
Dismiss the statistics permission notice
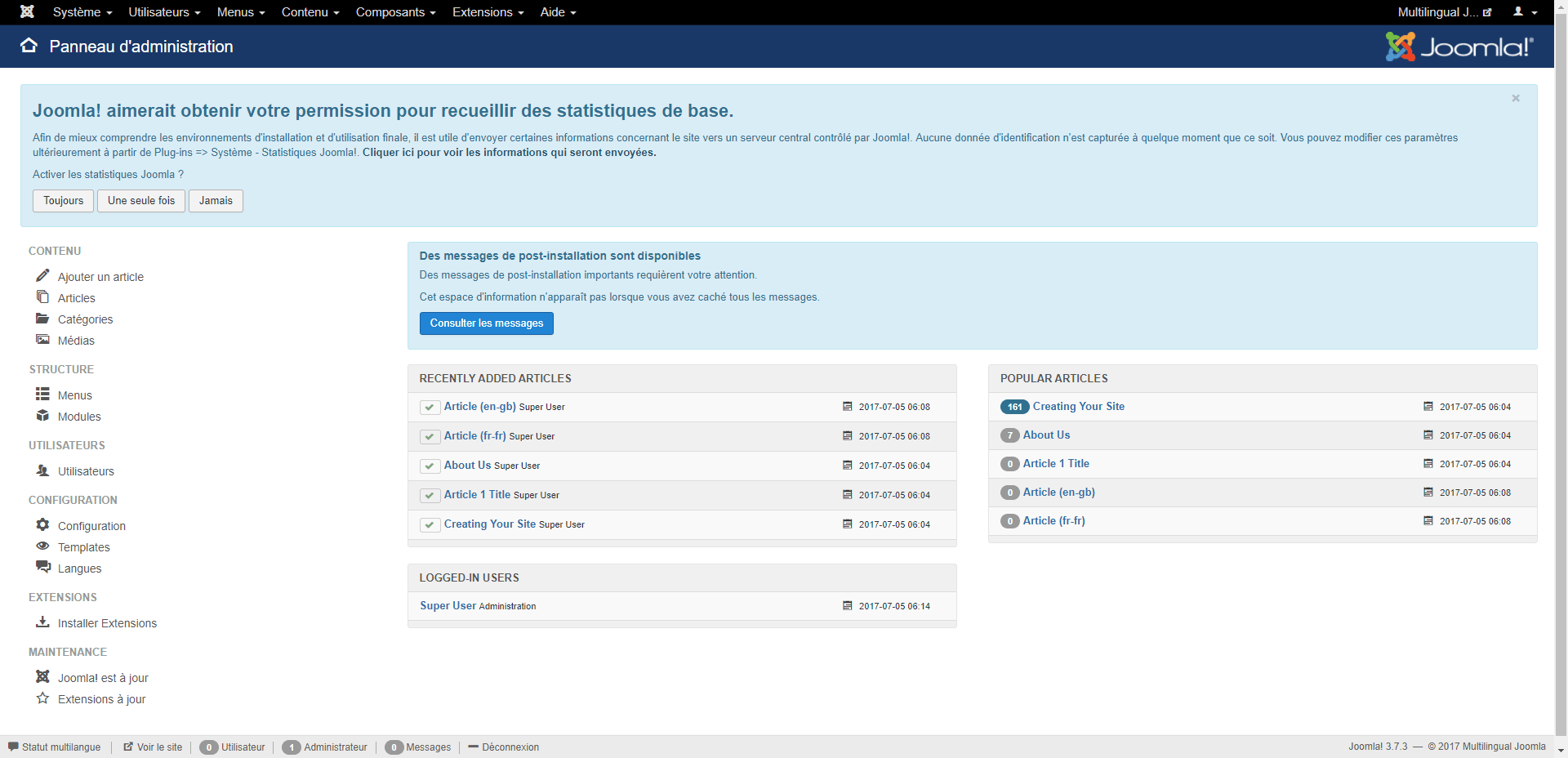(1515, 98)
